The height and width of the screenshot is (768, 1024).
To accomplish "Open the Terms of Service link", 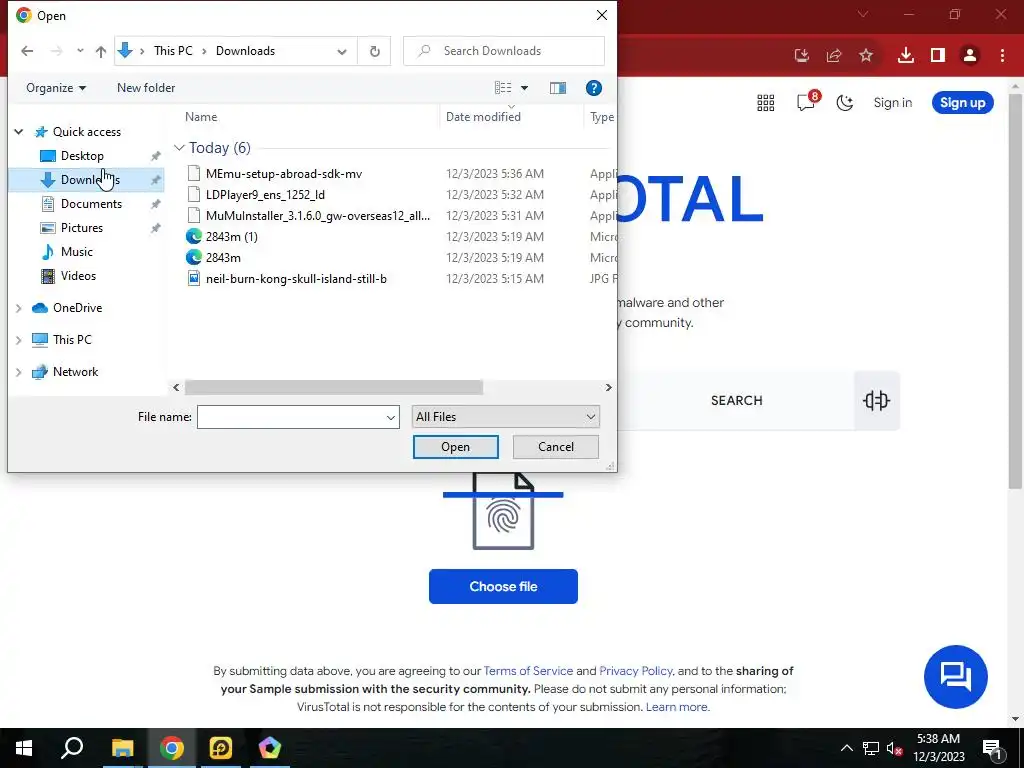I will click(528, 671).
